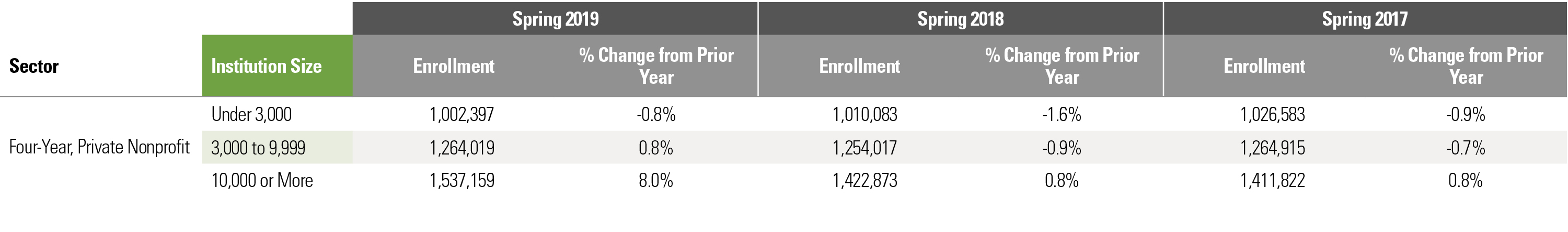The height and width of the screenshot is (232, 1568).
Task: Click the 1,264,019 enrollment value
Action: (x=462, y=148)
